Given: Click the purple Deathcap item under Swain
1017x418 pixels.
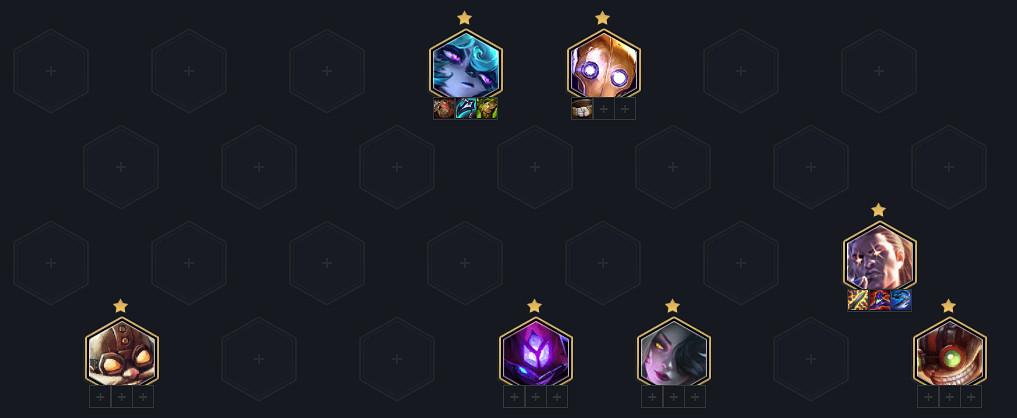Looking at the screenshot, I should 879,301.
